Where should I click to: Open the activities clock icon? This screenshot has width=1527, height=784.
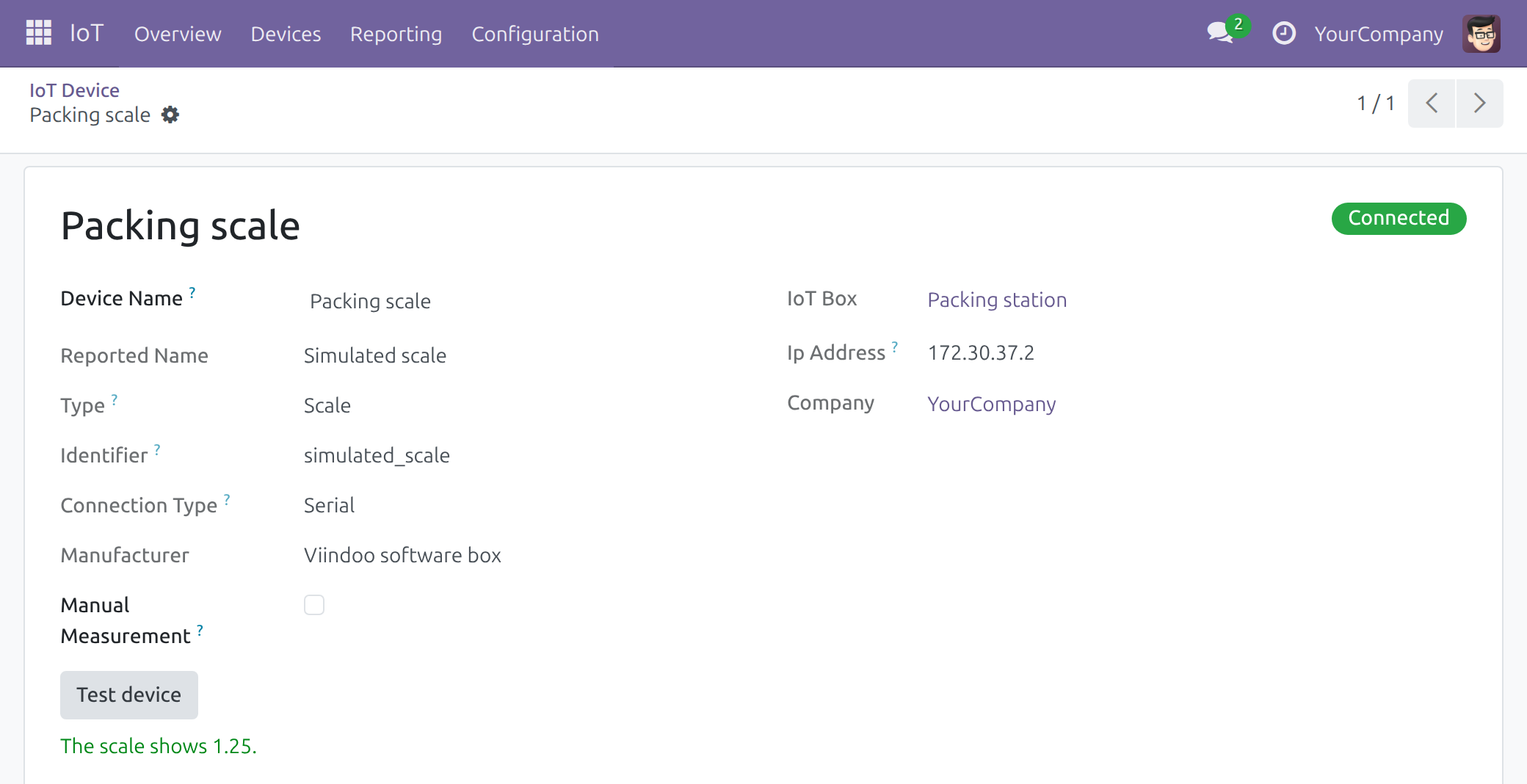pos(1283,33)
